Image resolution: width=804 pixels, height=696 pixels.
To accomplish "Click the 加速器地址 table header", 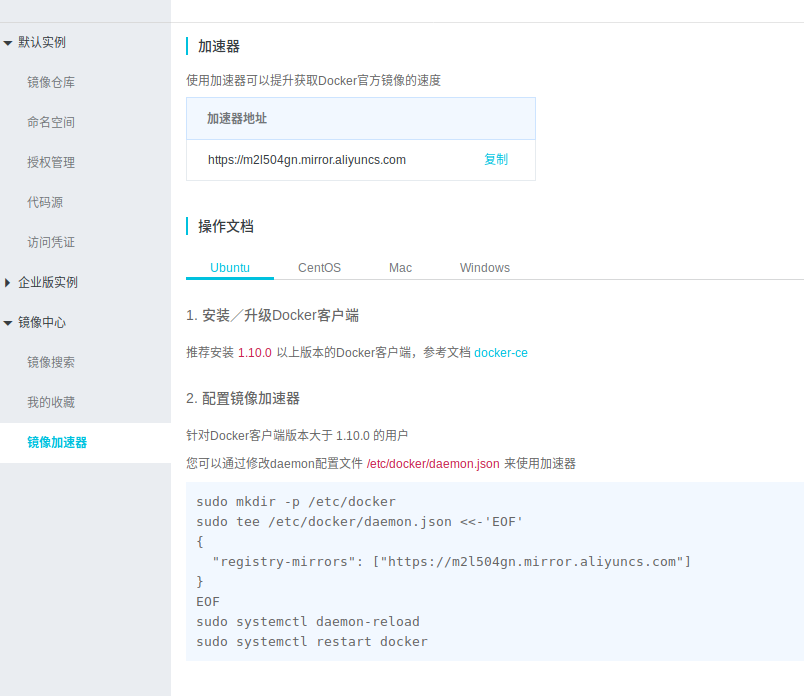I will [x=361, y=118].
